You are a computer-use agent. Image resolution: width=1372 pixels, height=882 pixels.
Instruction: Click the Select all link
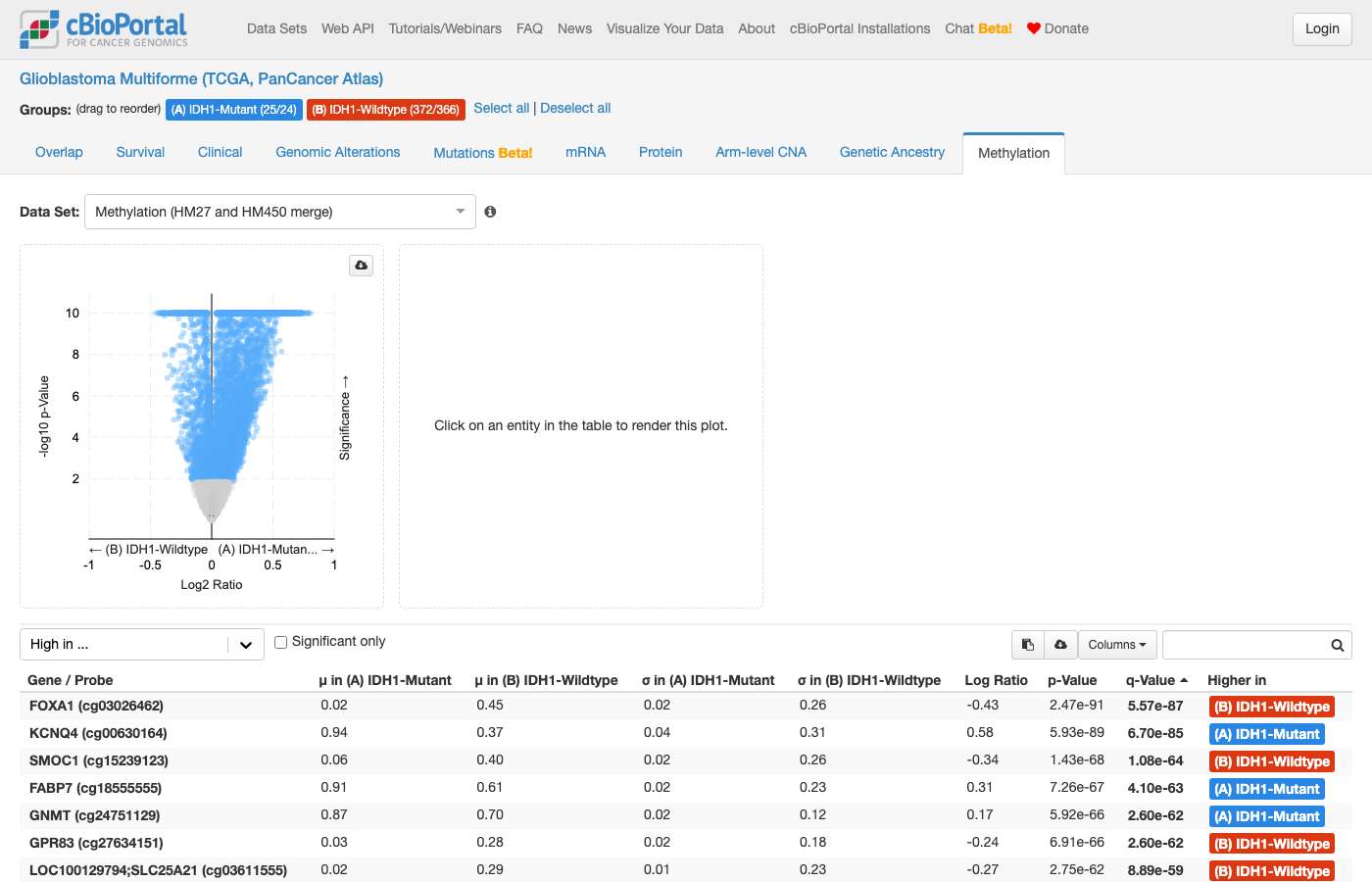click(502, 108)
